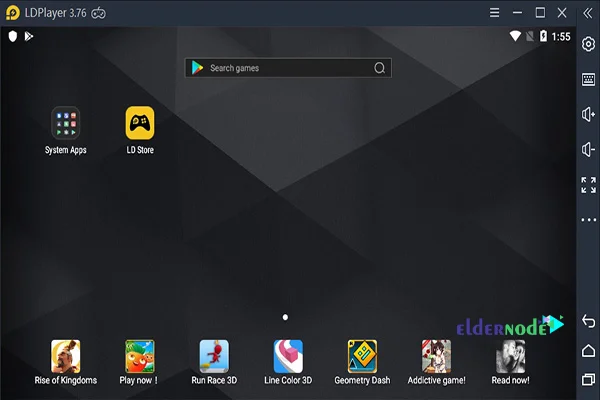Open the Addictive game! shortcut
600x400 pixels.
436,356
